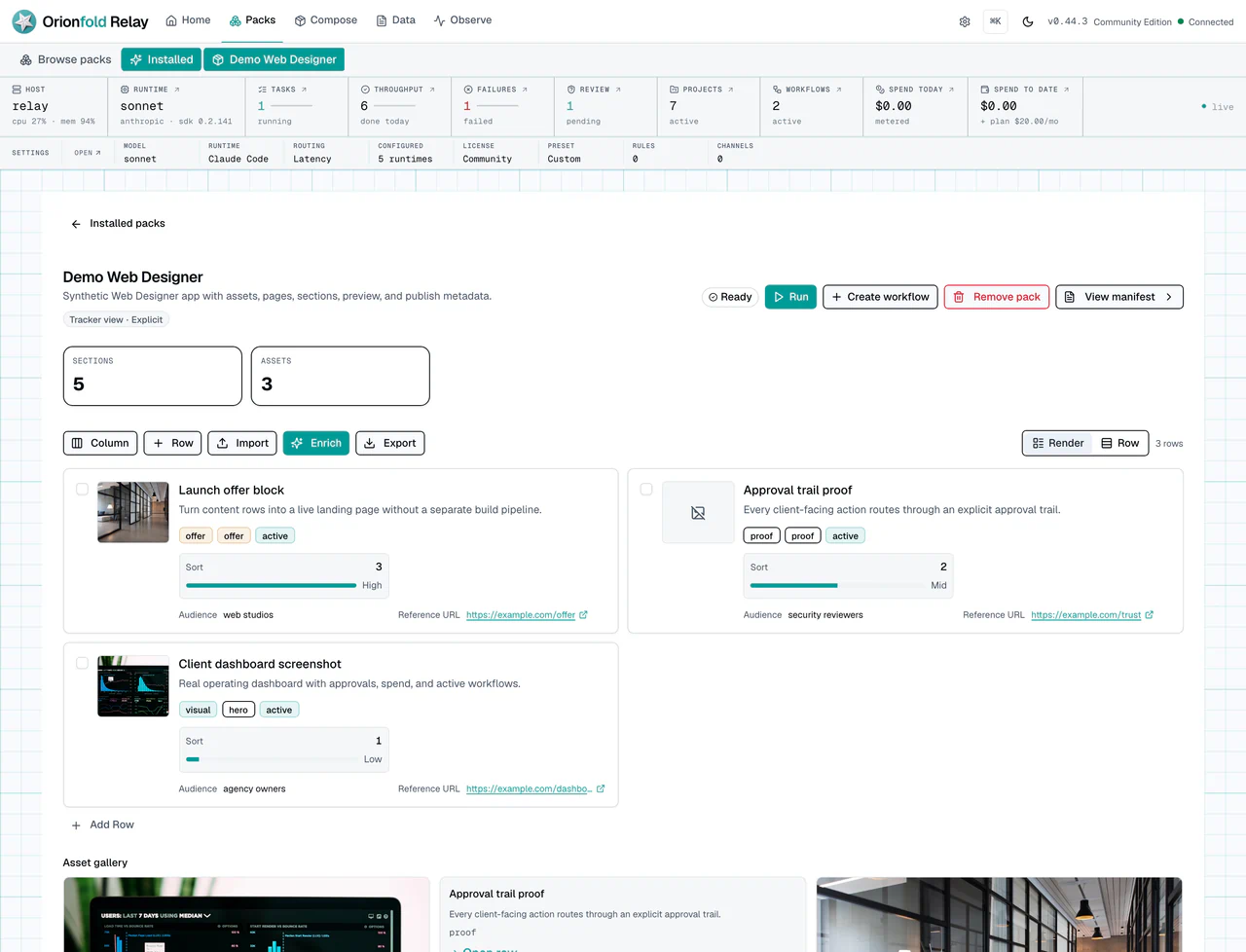The height and width of the screenshot is (952, 1246).
Task: Click the hero tag on Client dashboard
Action: 238,711
